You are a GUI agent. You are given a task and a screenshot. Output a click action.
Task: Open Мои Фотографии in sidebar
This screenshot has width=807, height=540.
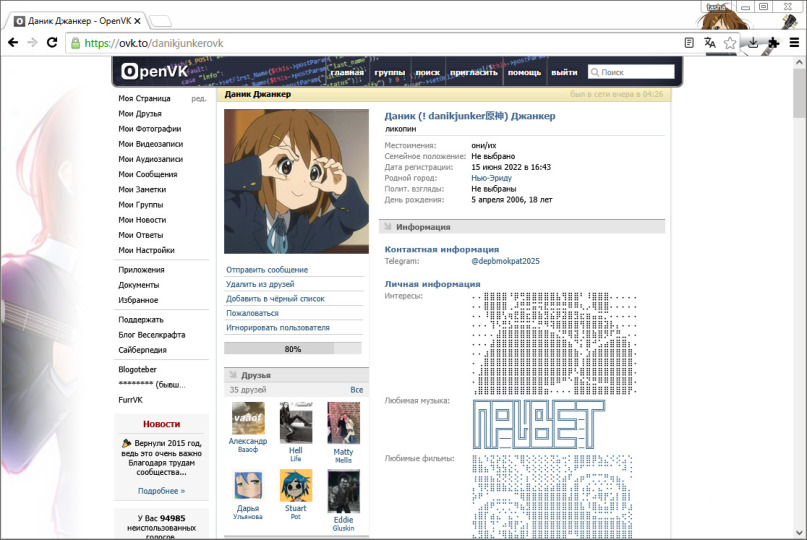click(150, 129)
